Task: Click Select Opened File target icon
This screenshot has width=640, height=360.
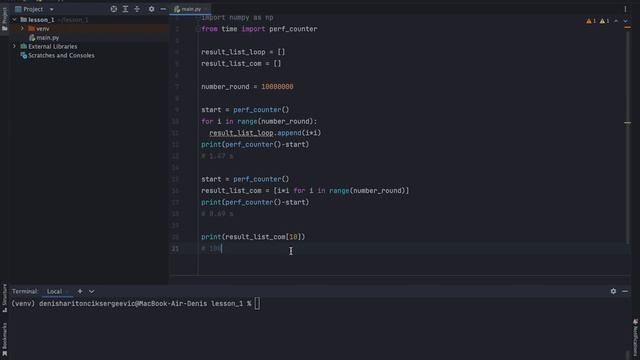Action: click(x=113, y=9)
